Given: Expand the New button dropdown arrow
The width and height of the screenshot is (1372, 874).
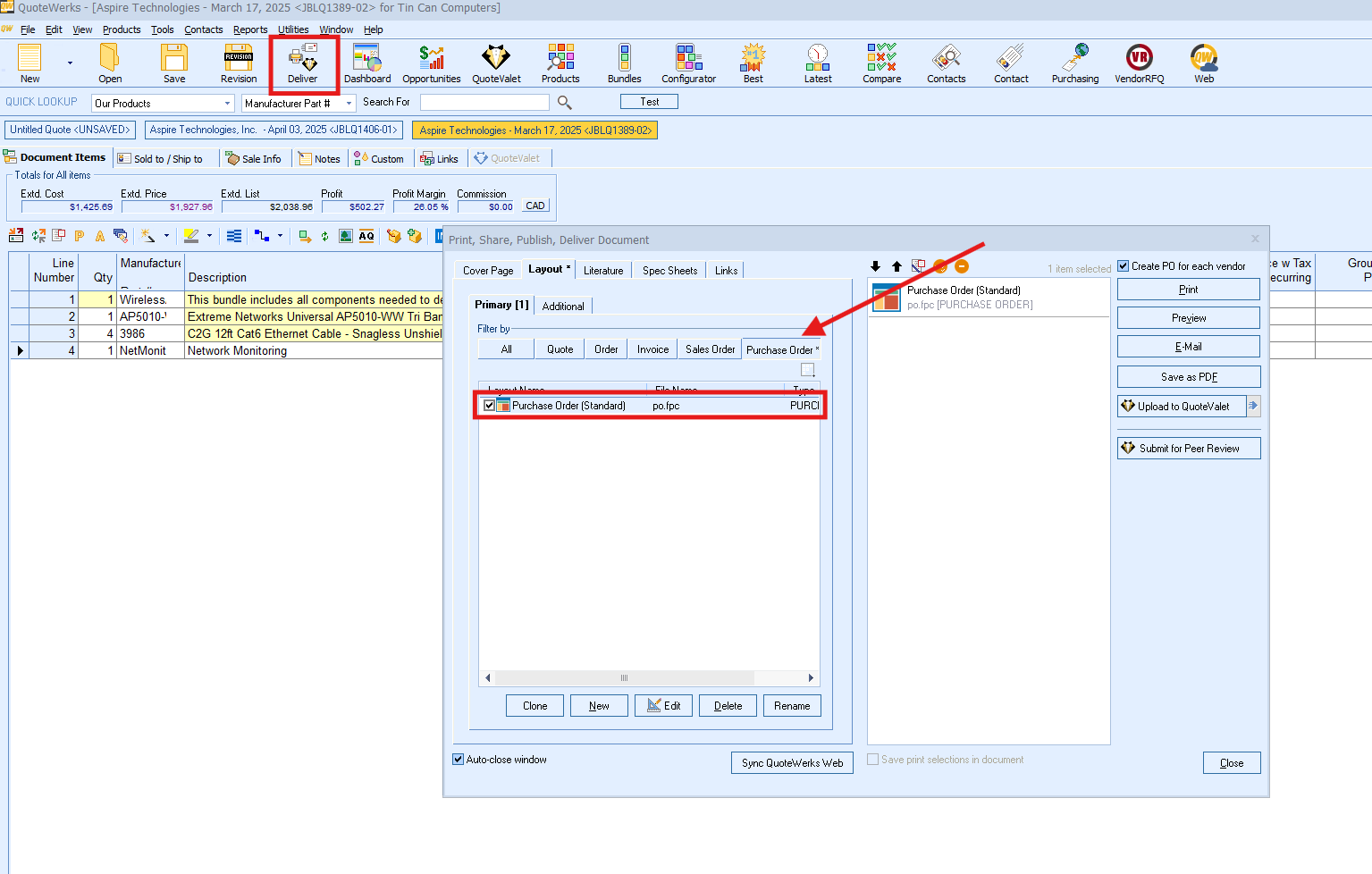Looking at the screenshot, I should [70, 63].
